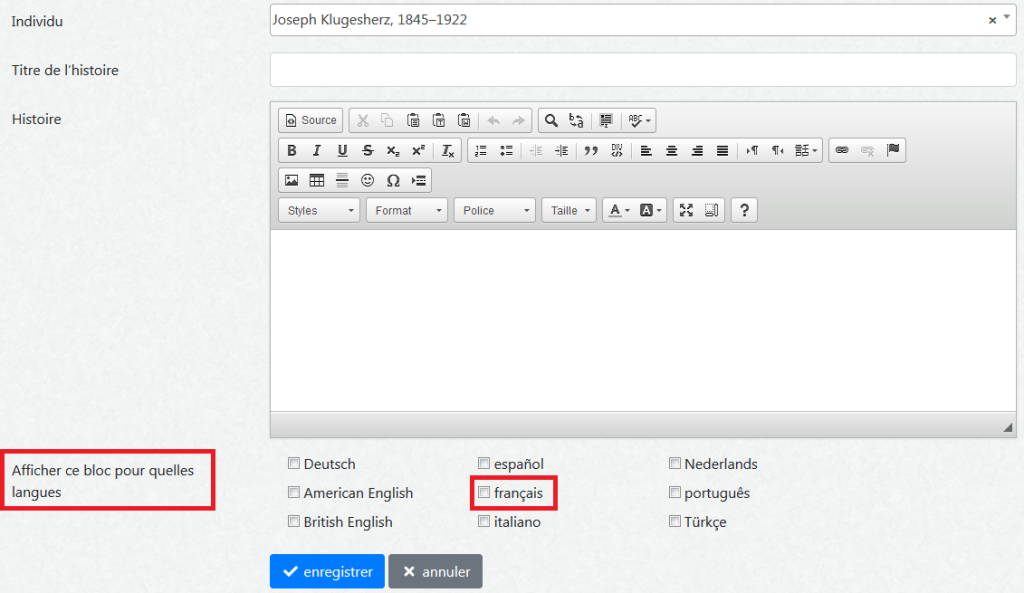Click the Source view button
The width and height of the screenshot is (1024, 593).
(311, 121)
